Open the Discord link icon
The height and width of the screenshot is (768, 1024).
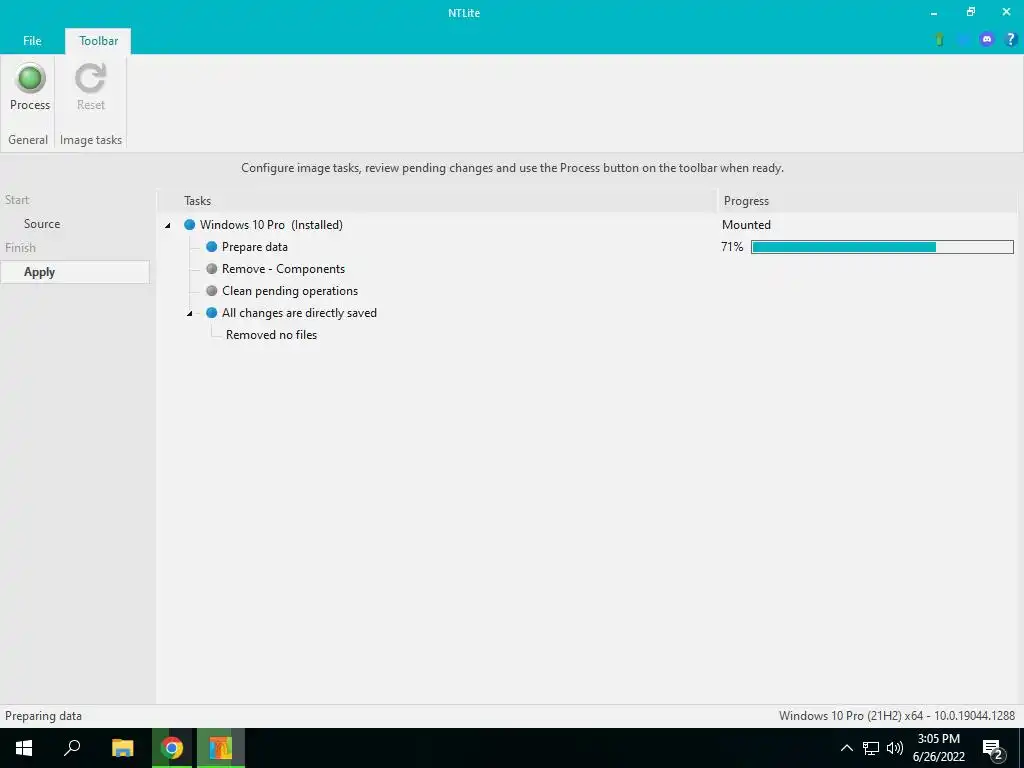(987, 39)
